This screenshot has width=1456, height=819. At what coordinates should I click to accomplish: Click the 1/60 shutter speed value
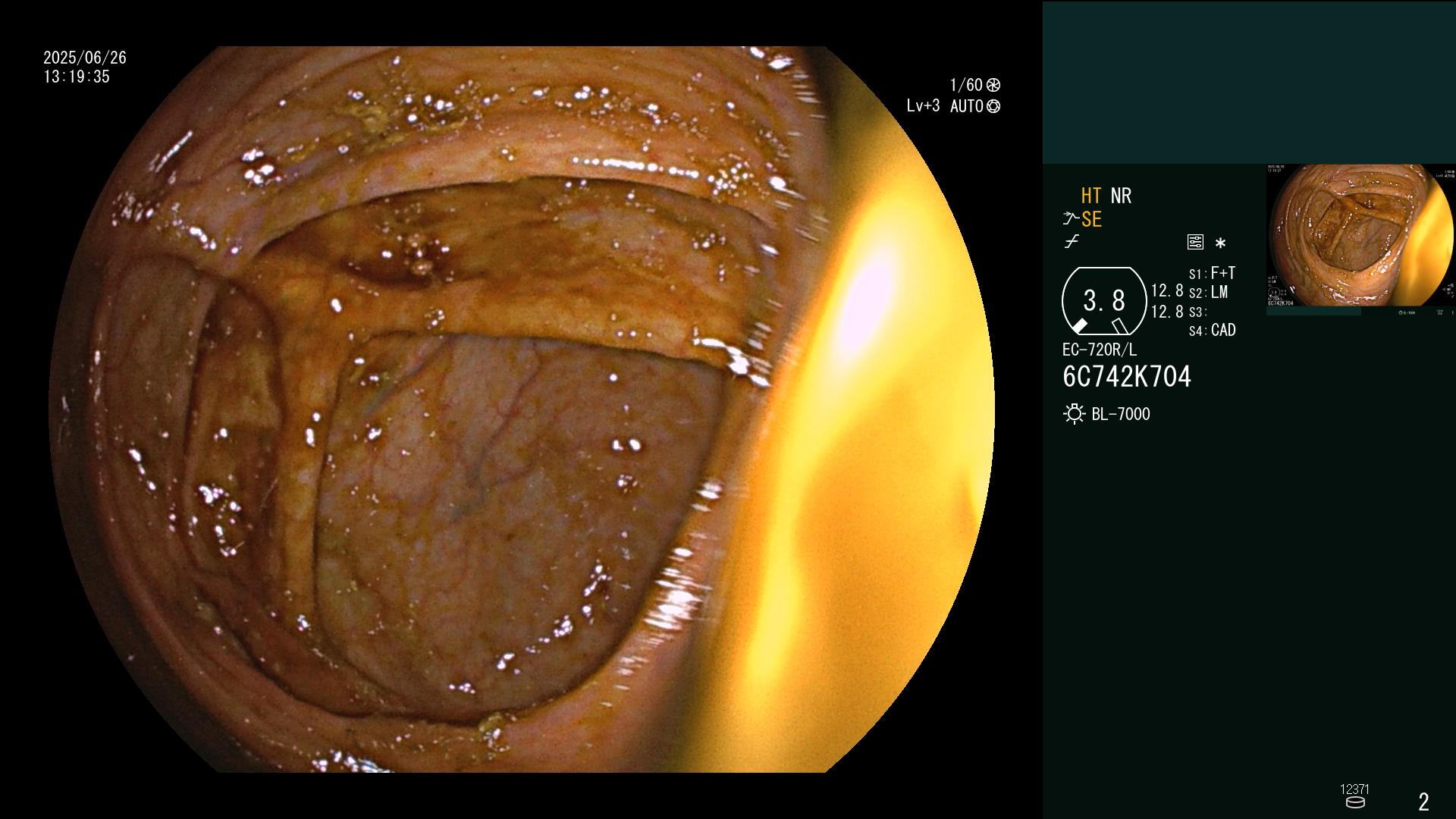[x=966, y=85]
